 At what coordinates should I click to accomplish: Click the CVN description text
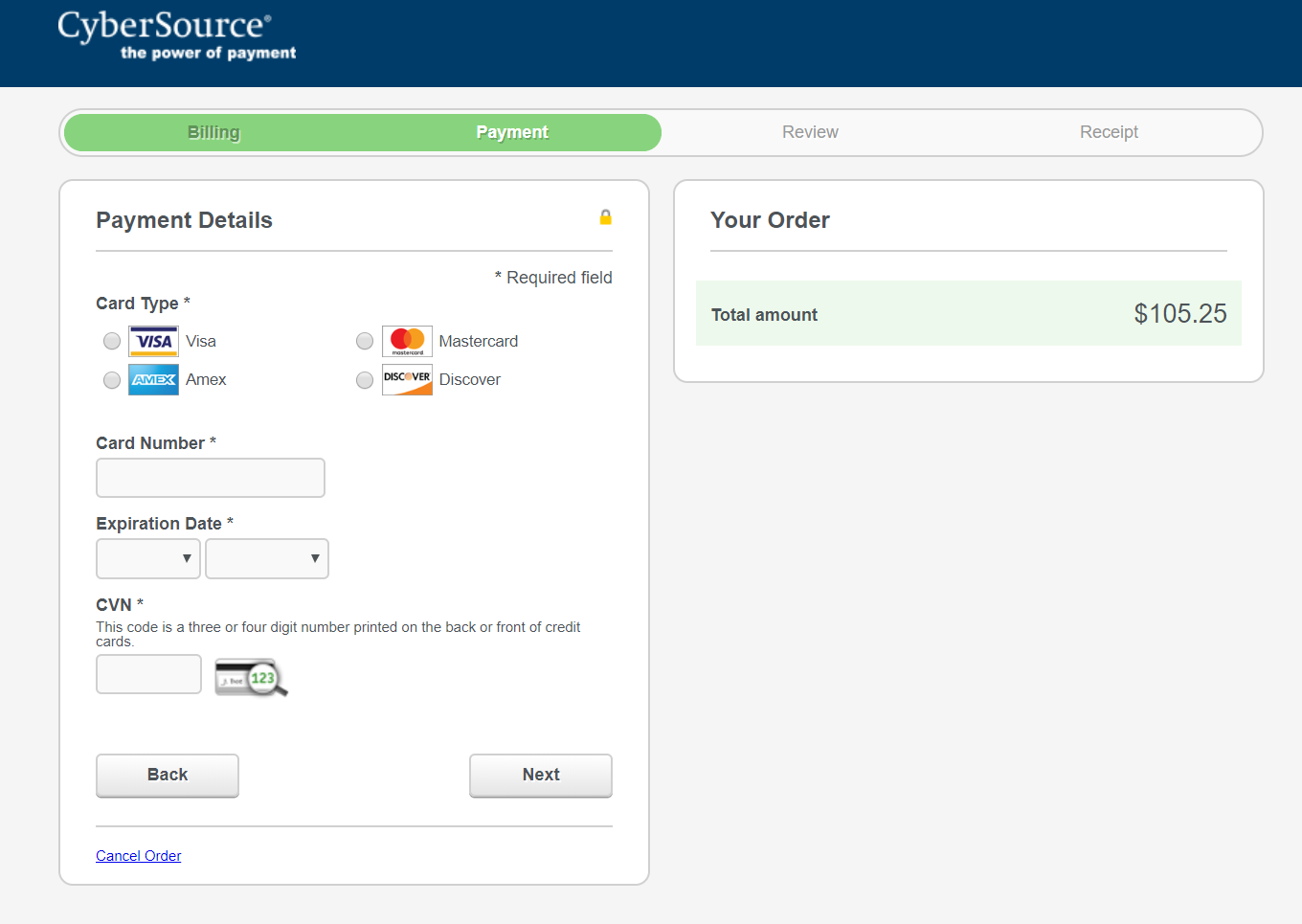[x=338, y=634]
